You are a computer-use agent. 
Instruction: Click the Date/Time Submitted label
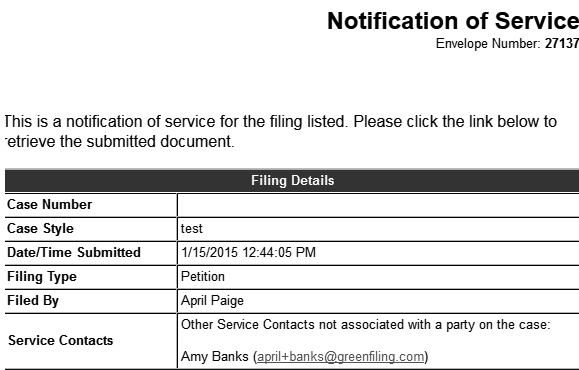[74, 253]
